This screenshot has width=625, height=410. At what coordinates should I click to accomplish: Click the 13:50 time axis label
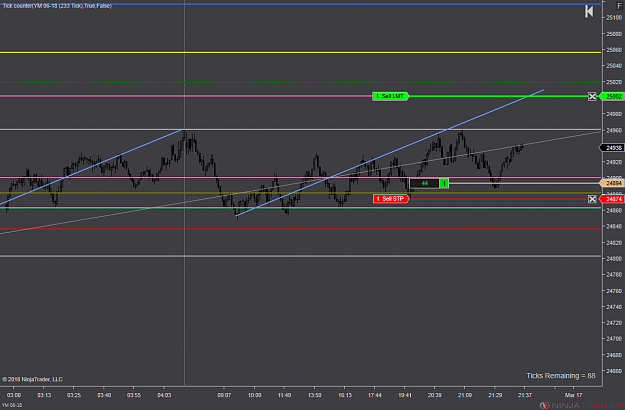pos(314,395)
